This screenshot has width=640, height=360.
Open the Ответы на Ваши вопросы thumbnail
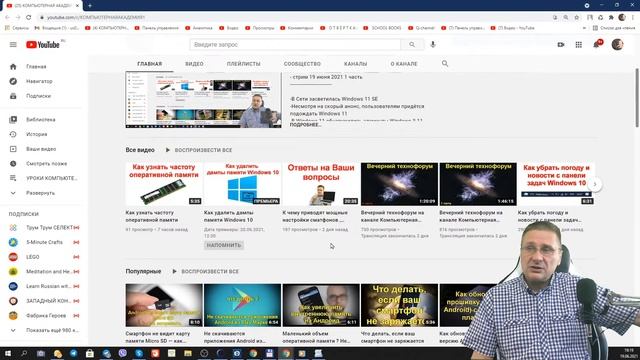click(321, 184)
